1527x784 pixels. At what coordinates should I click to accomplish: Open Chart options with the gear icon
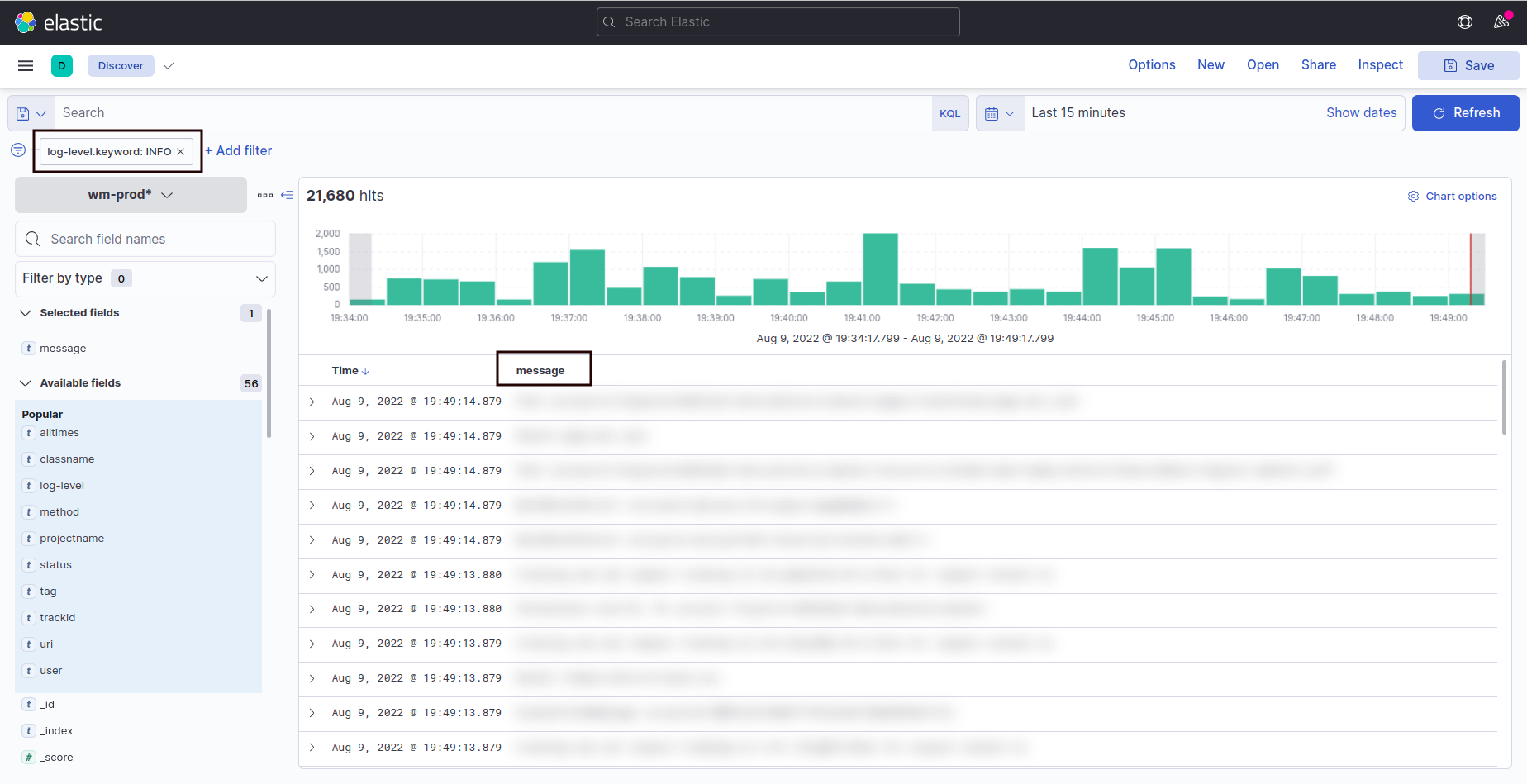coord(1413,196)
